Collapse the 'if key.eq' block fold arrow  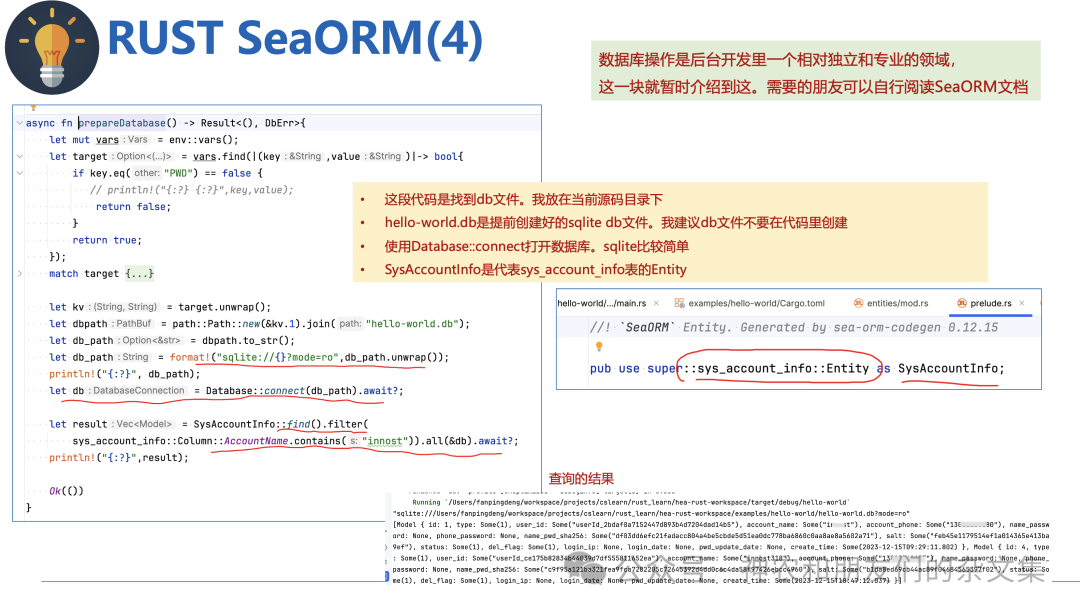click(19, 173)
